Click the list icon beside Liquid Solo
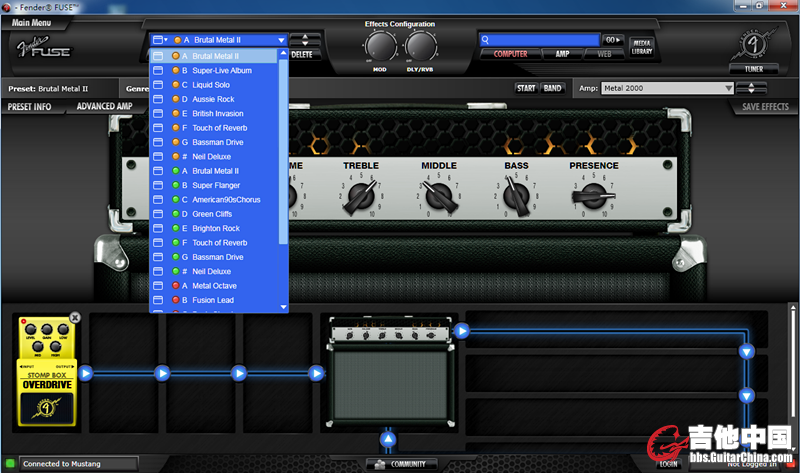The image size is (800, 473). coord(158,85)
